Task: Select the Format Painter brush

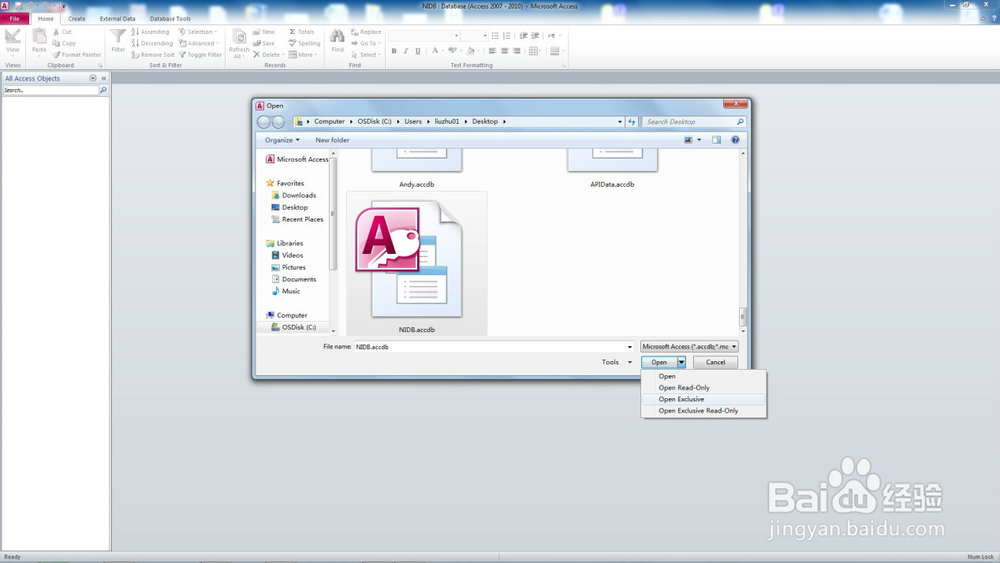Action: [x=56, y=55]
